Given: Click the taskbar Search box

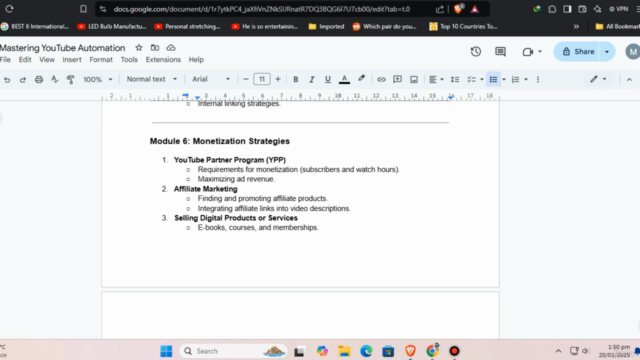Looking at the screenshot, I should point(233,351).
